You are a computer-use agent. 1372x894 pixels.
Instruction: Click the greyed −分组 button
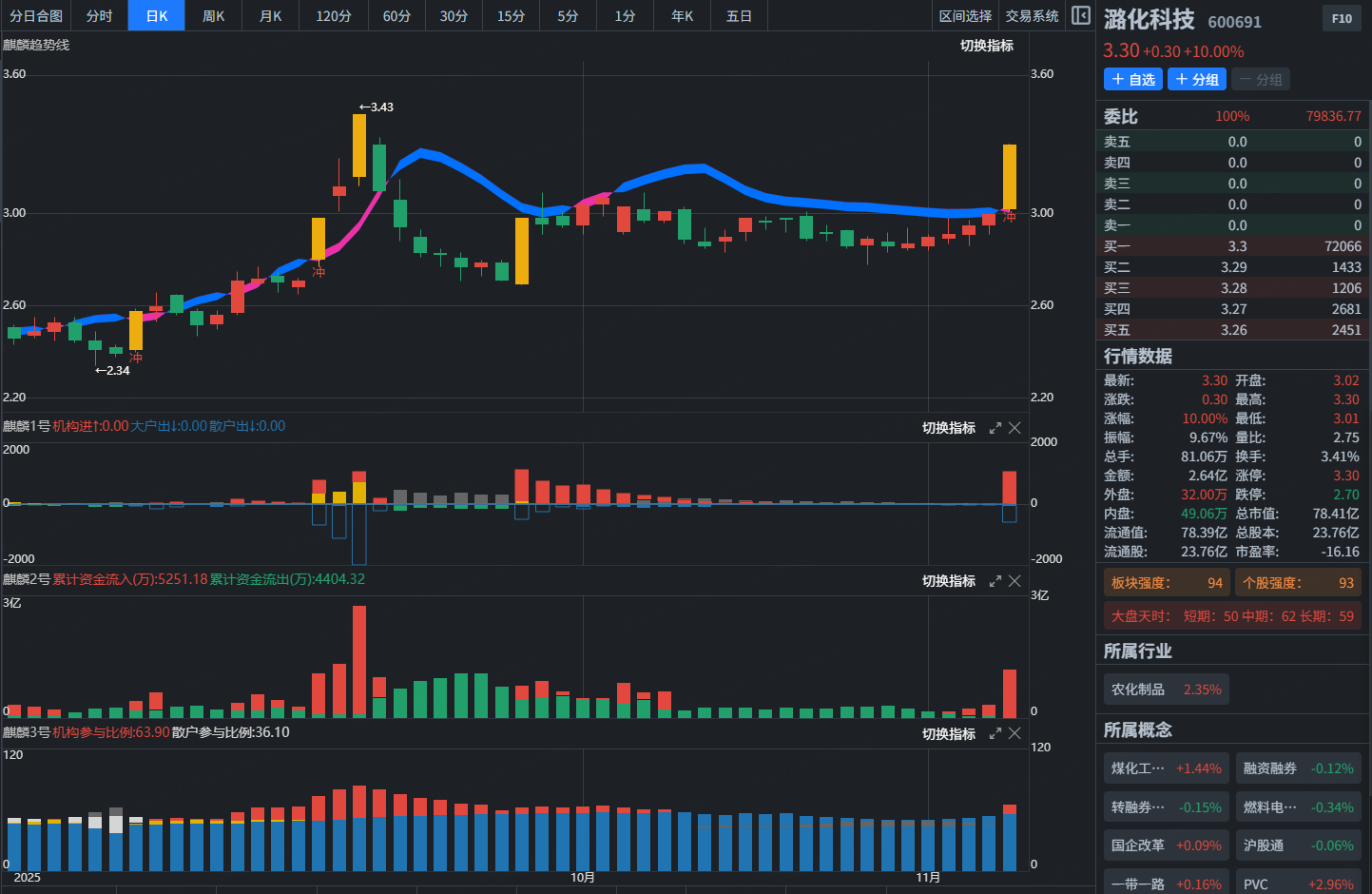1261,80
